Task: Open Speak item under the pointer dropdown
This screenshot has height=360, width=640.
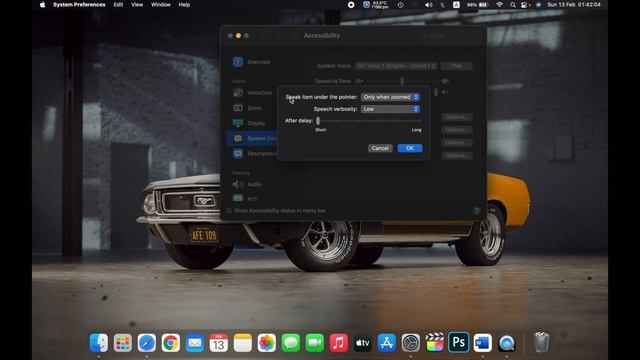Action: coord(390,97)
